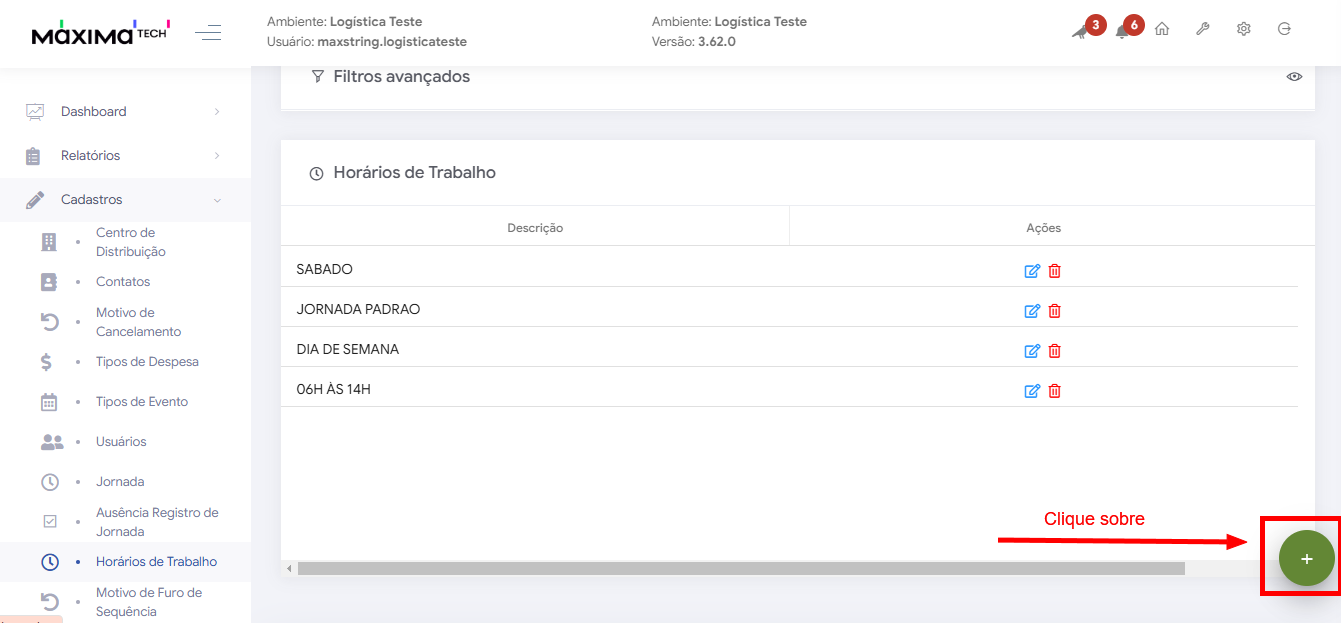Toggle the sidebar hamburger menu

208,34
